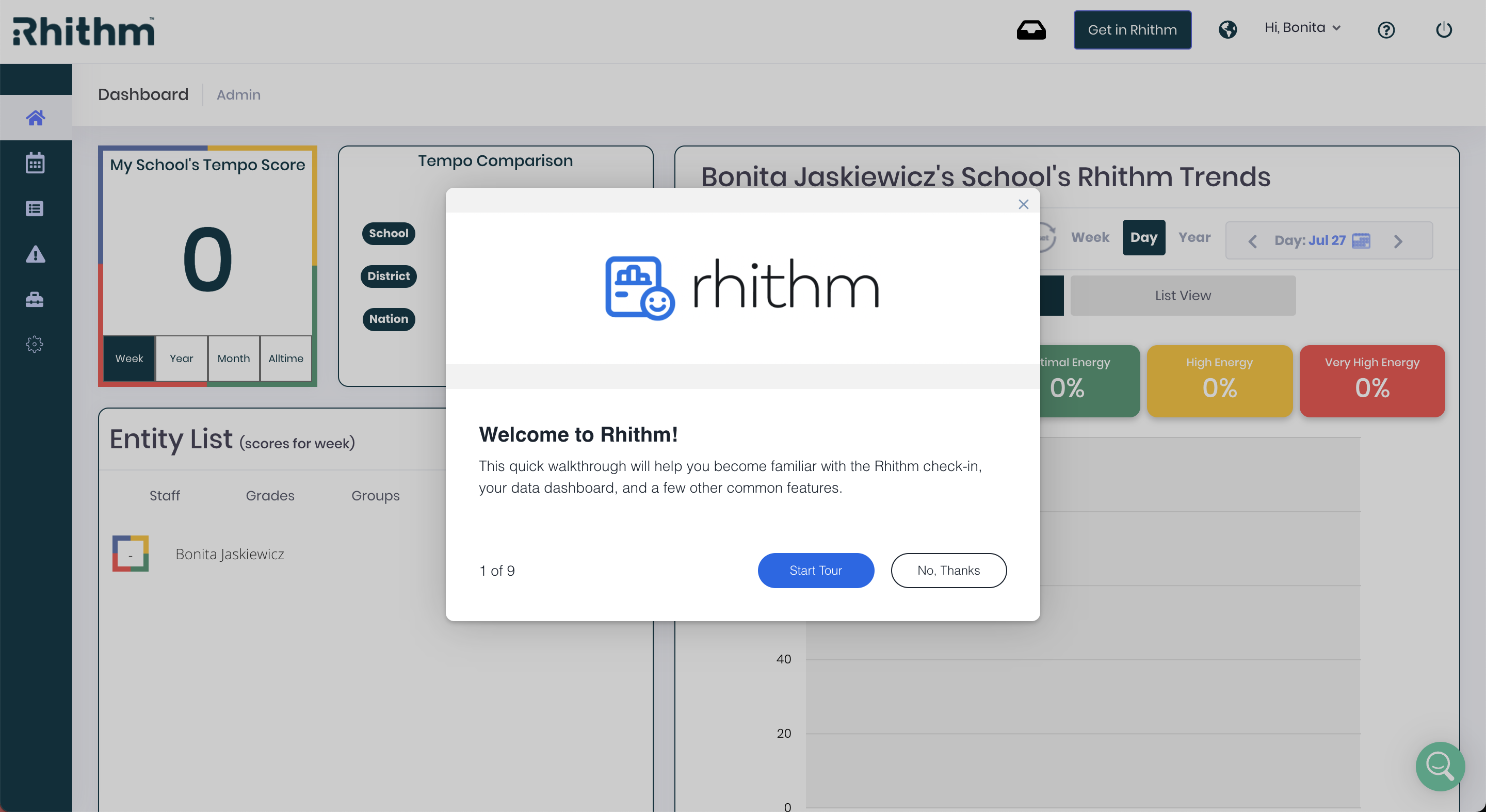Click the rhithm logo inside the dialog
This screenshot has width=1486, height=812.
click(x=742, y=288)
